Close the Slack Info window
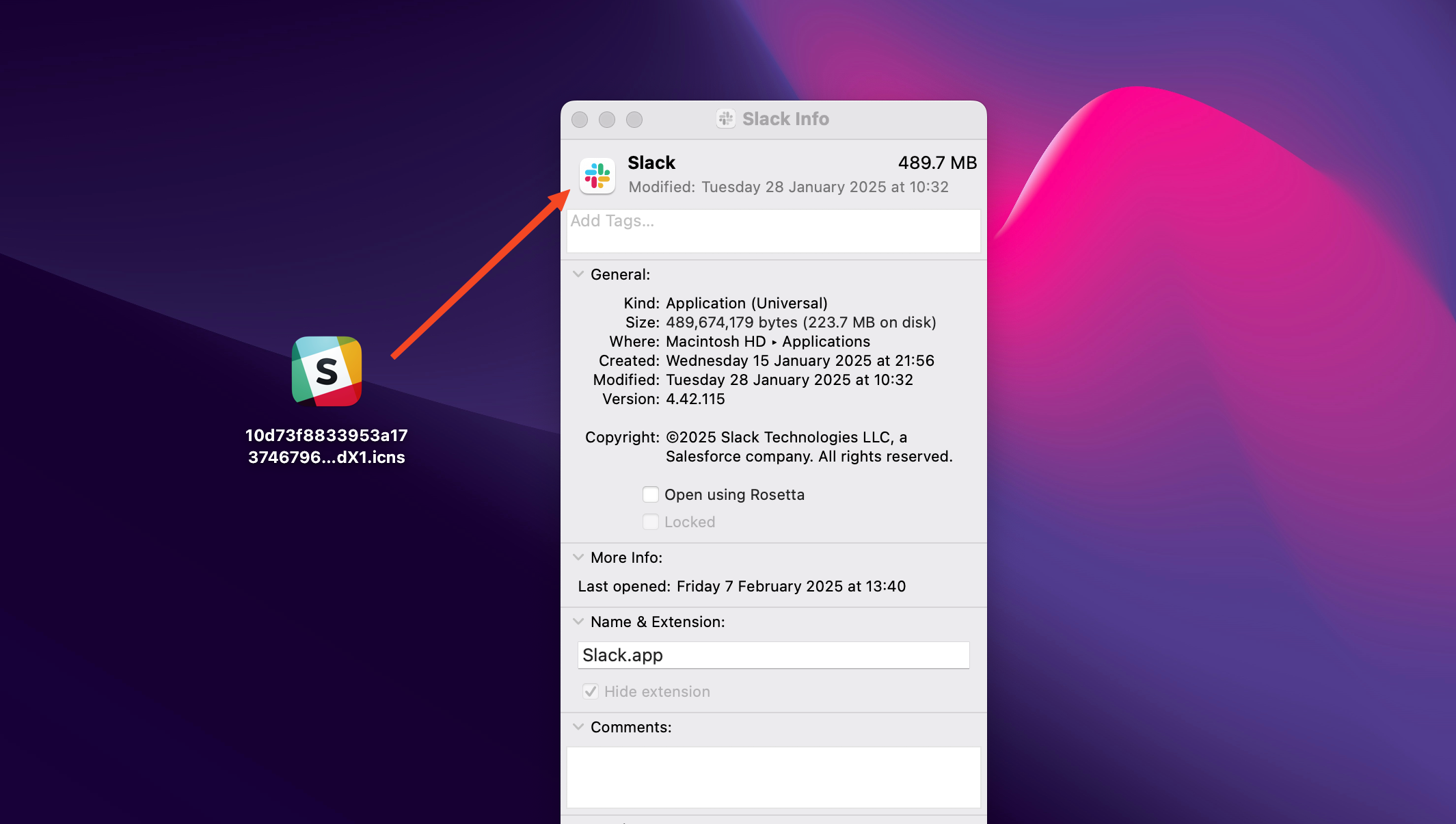The width and height of the screenshot is (1456, 824). (580, 120)
